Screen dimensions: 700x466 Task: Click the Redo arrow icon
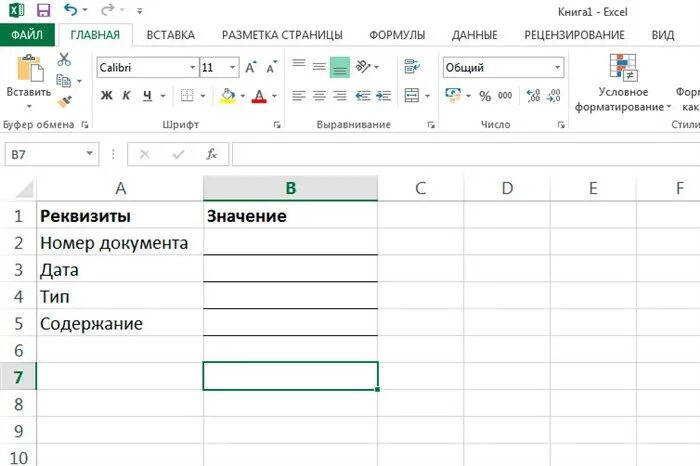click(x=107, y=9)
